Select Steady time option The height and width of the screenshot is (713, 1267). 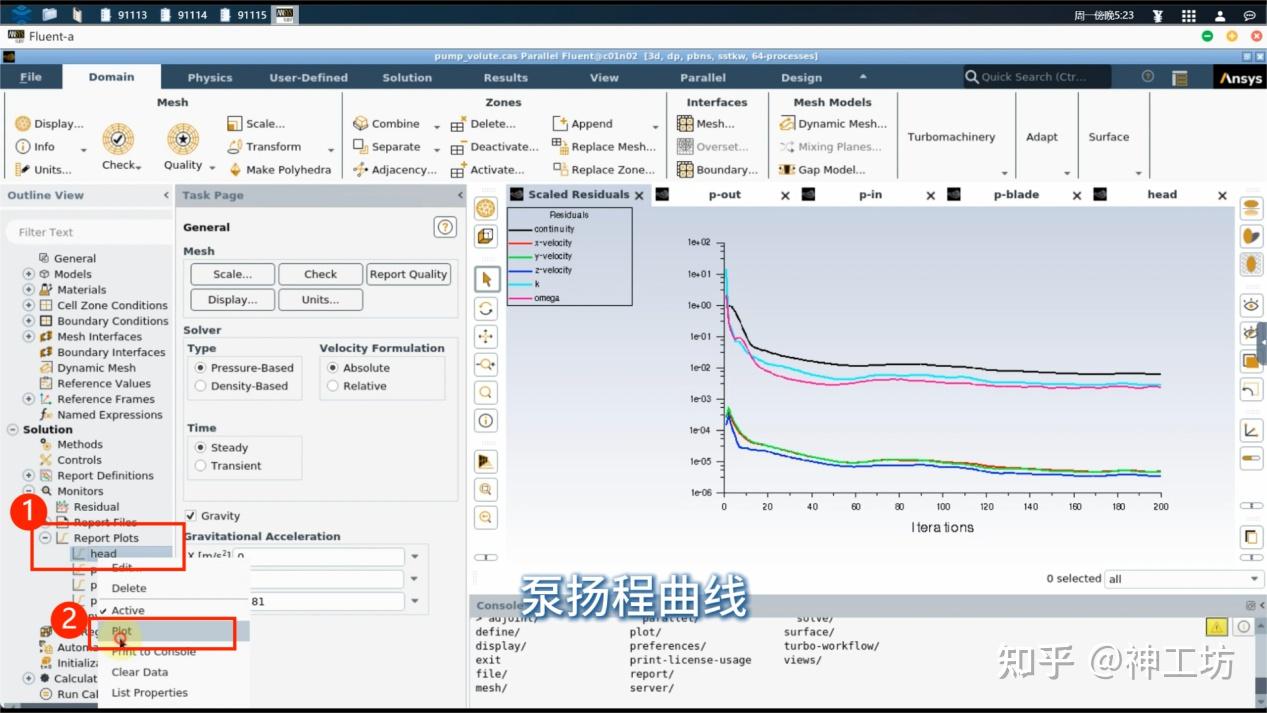(x=201, y=448)
